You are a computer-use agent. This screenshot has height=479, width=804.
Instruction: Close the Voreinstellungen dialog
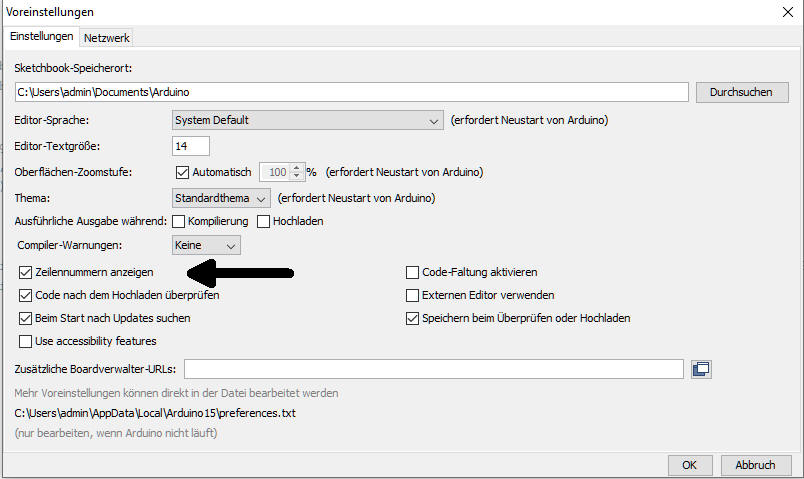[788, 12]
